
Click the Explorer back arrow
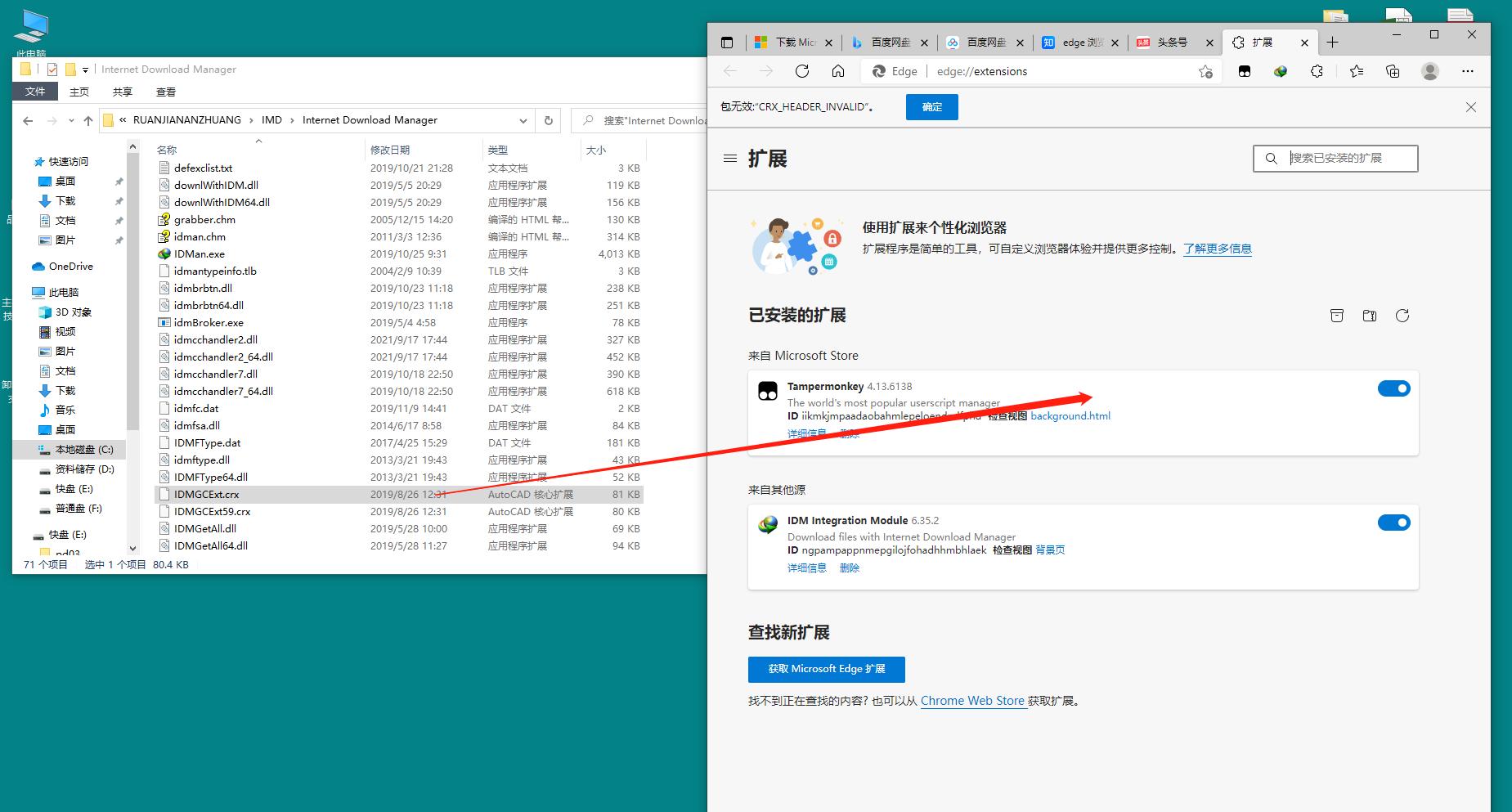point(28,120)
